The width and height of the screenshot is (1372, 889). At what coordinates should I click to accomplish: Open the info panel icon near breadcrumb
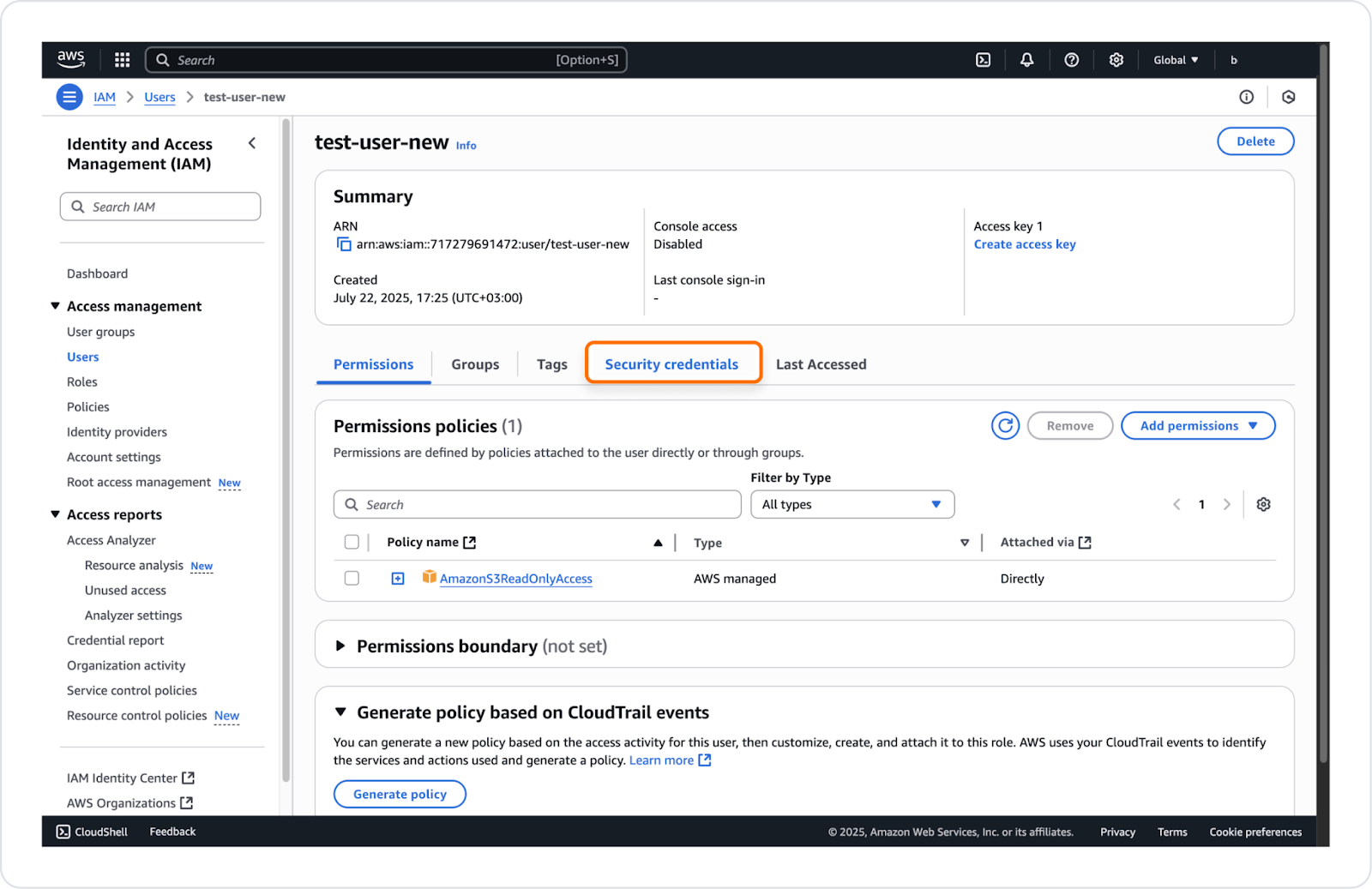(1247, 97)
